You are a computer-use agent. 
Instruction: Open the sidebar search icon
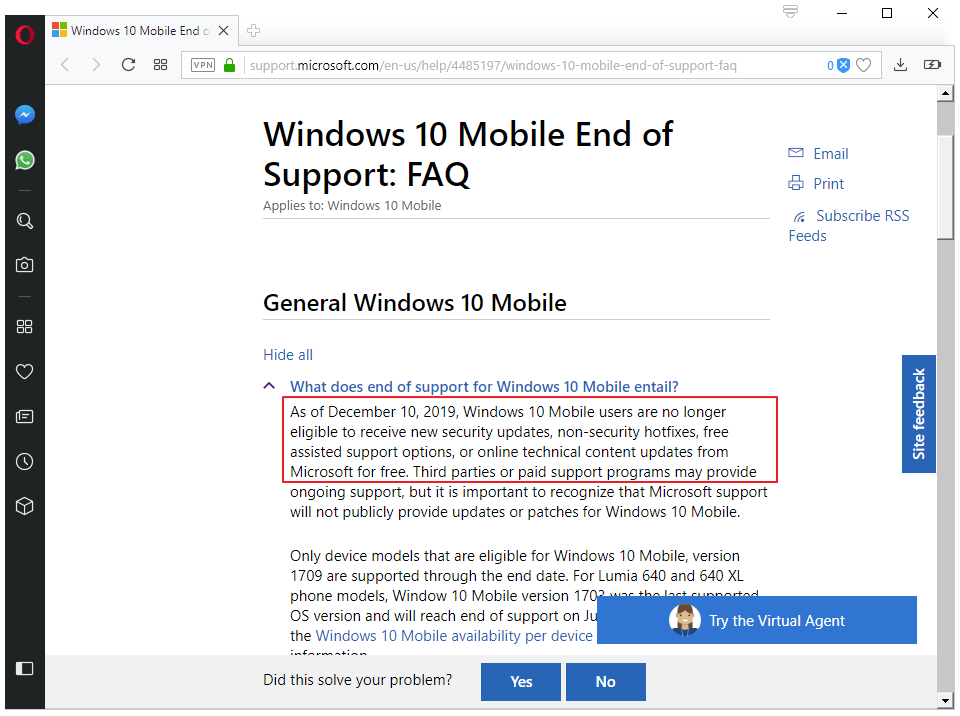24,220
